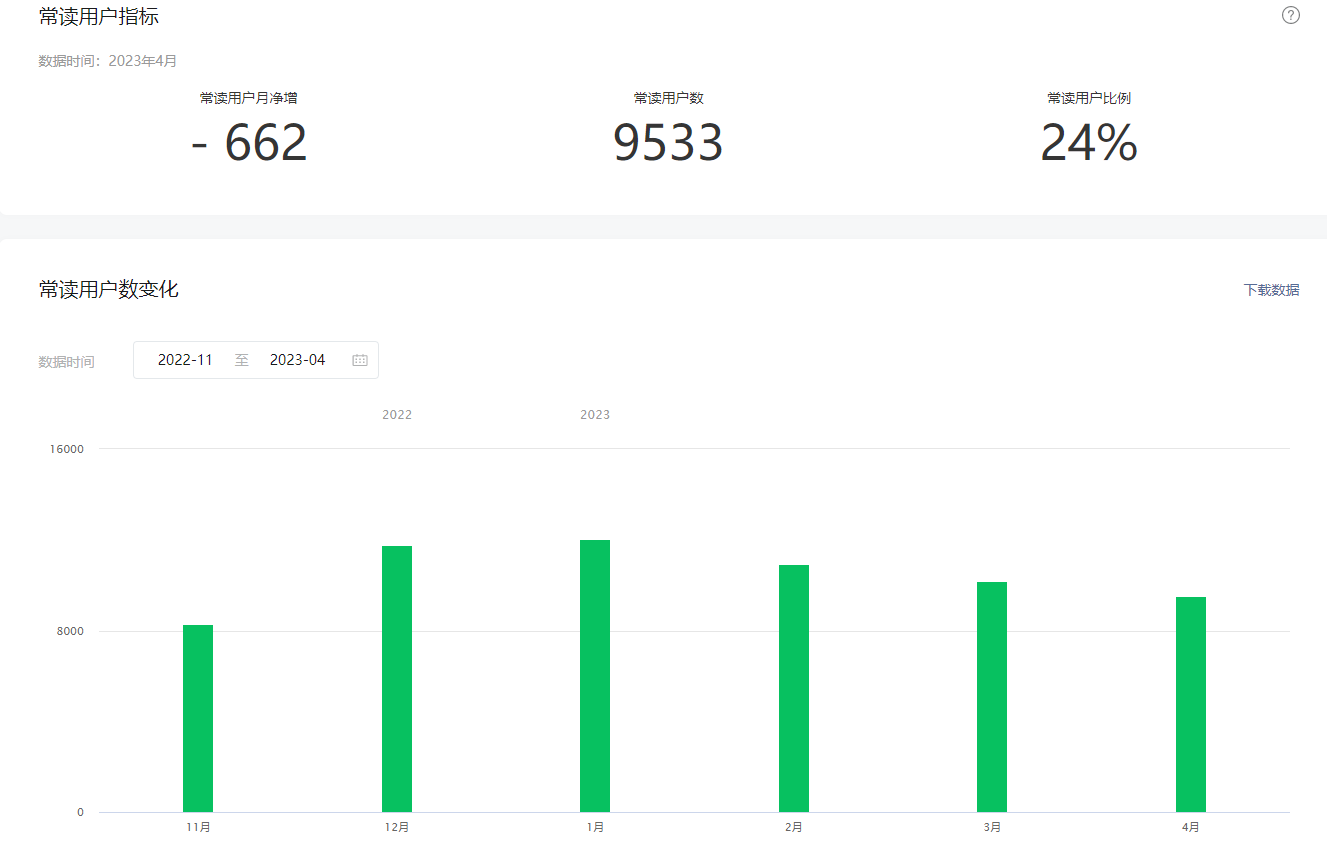Screen dimensions: 1327x856
Task: Click the 2022 year label above chart
Action: [397, 415]
